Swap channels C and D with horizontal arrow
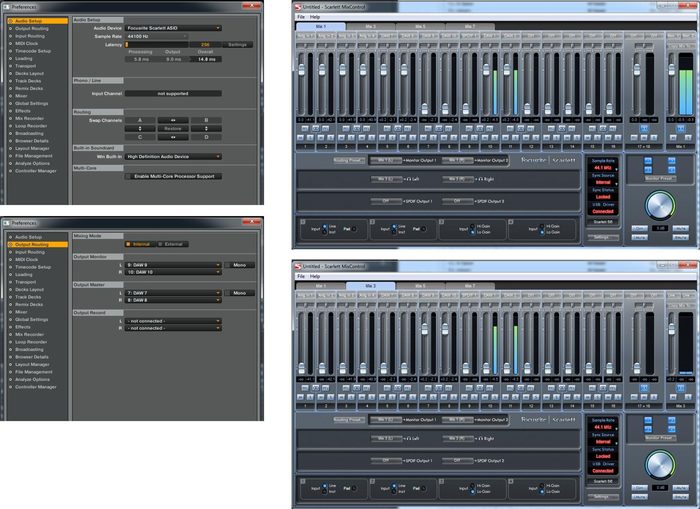700x509 pixels. point(173,137)
